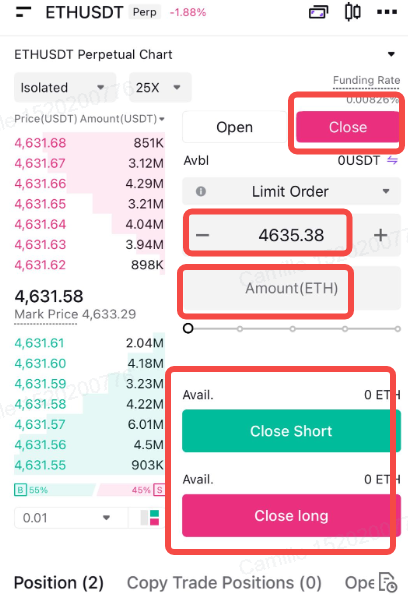
Task: Open the hamburger menu next to ETHUSDT
Action: click(x=23, y=12)
